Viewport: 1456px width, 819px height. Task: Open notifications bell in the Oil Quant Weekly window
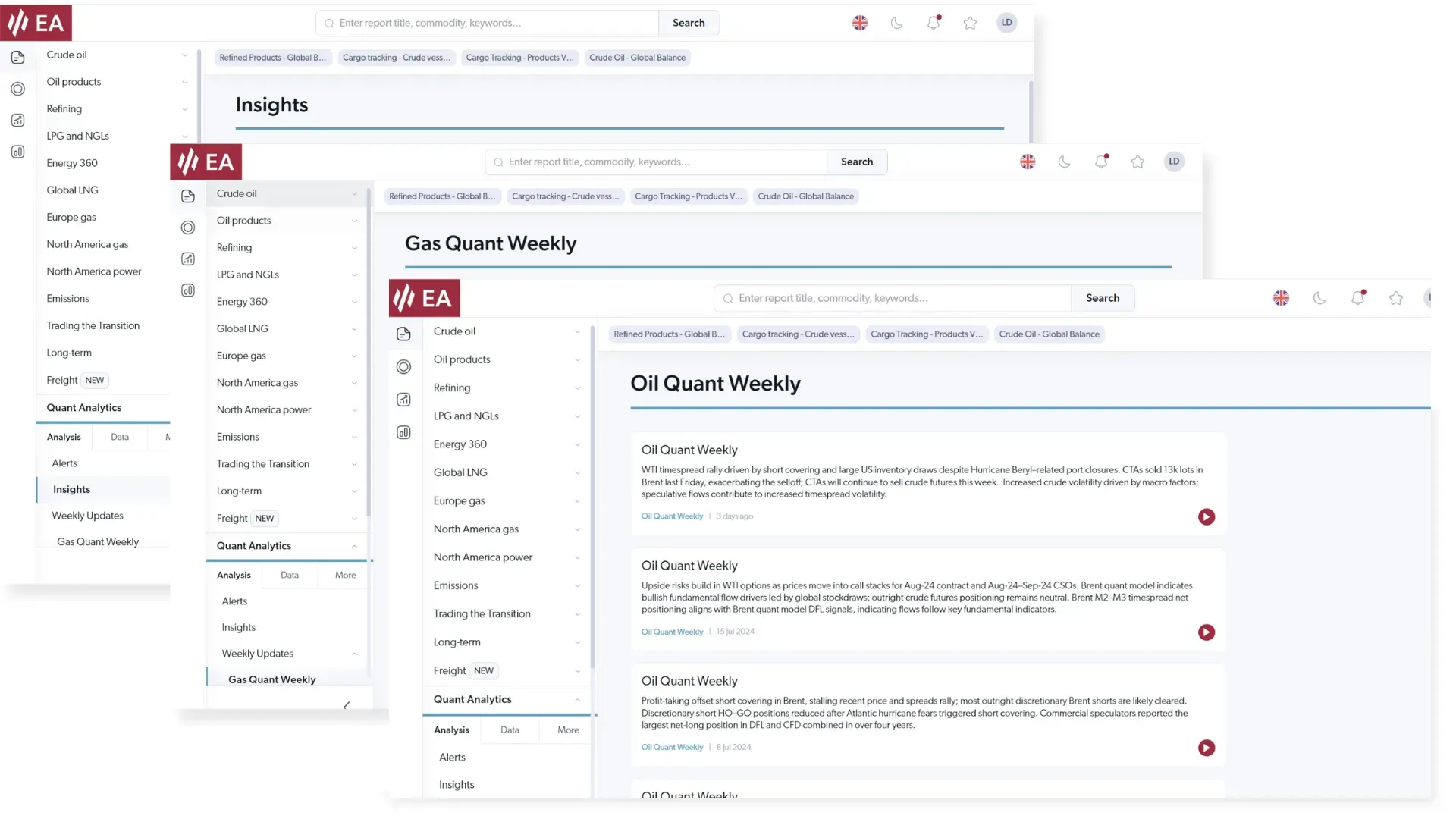[x=1358, y=298]
